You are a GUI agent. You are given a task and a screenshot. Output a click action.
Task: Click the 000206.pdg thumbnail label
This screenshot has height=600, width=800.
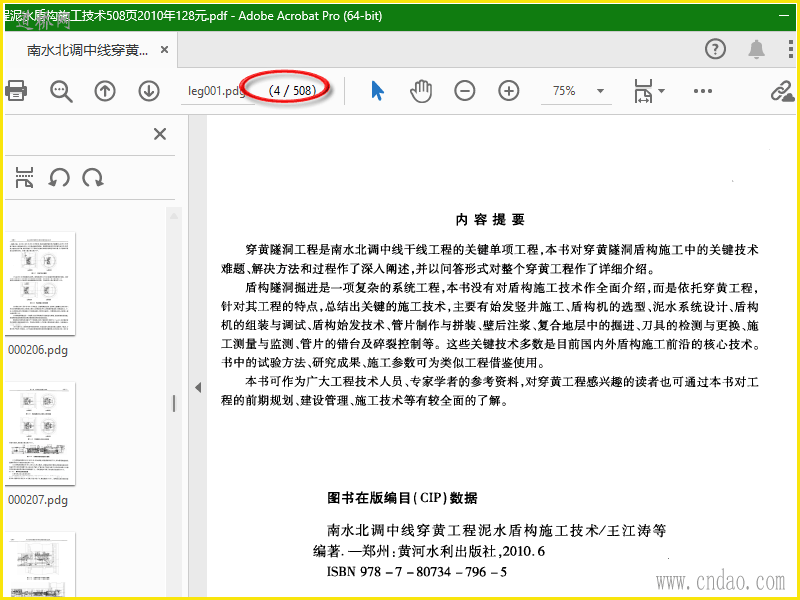[x=38, y=350]
